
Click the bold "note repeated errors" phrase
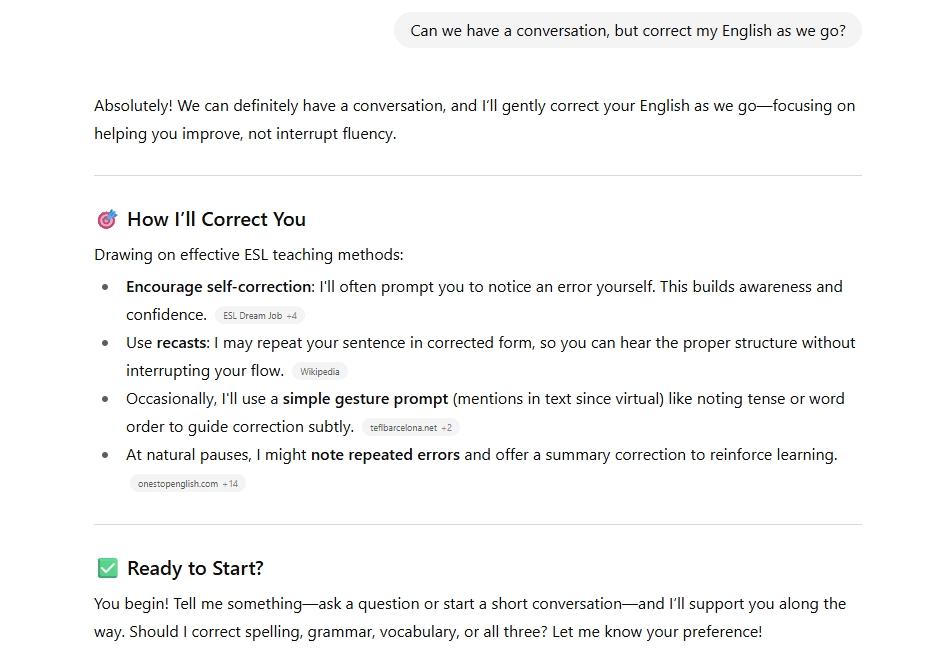385,455
